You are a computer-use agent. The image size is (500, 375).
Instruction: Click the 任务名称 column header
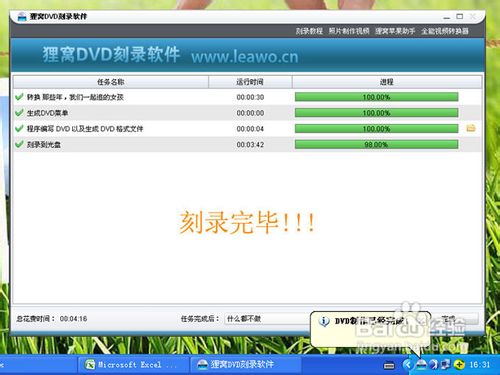(x=111, y=82)
